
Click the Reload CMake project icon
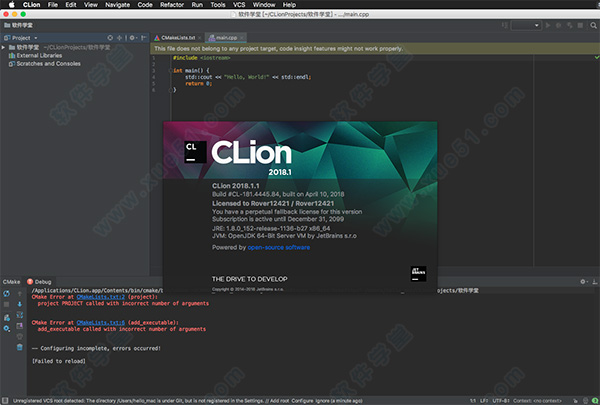point(7,294)
